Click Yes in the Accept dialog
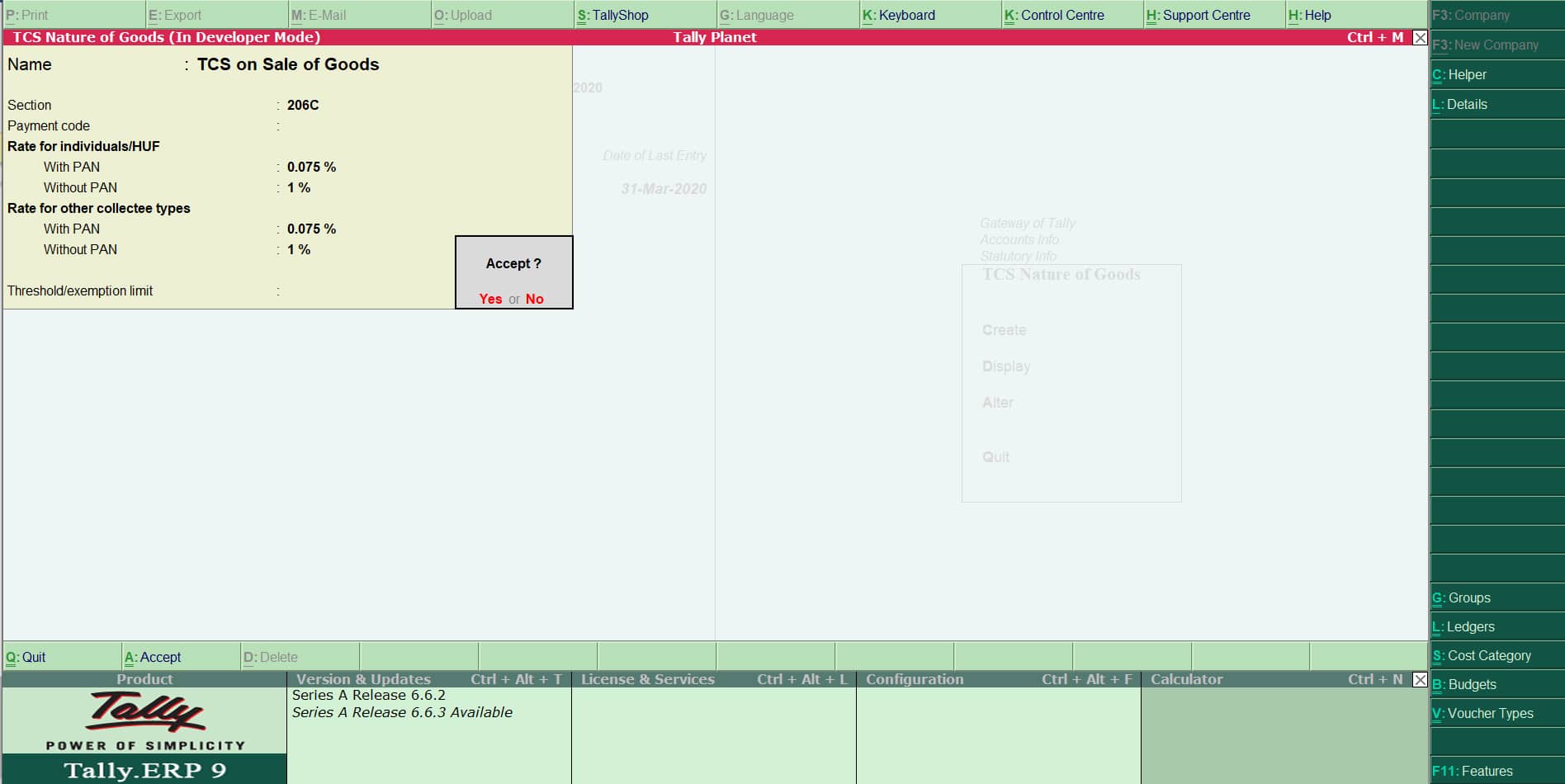The height and width of the screenshot is (784, 1565). (490, 299)
